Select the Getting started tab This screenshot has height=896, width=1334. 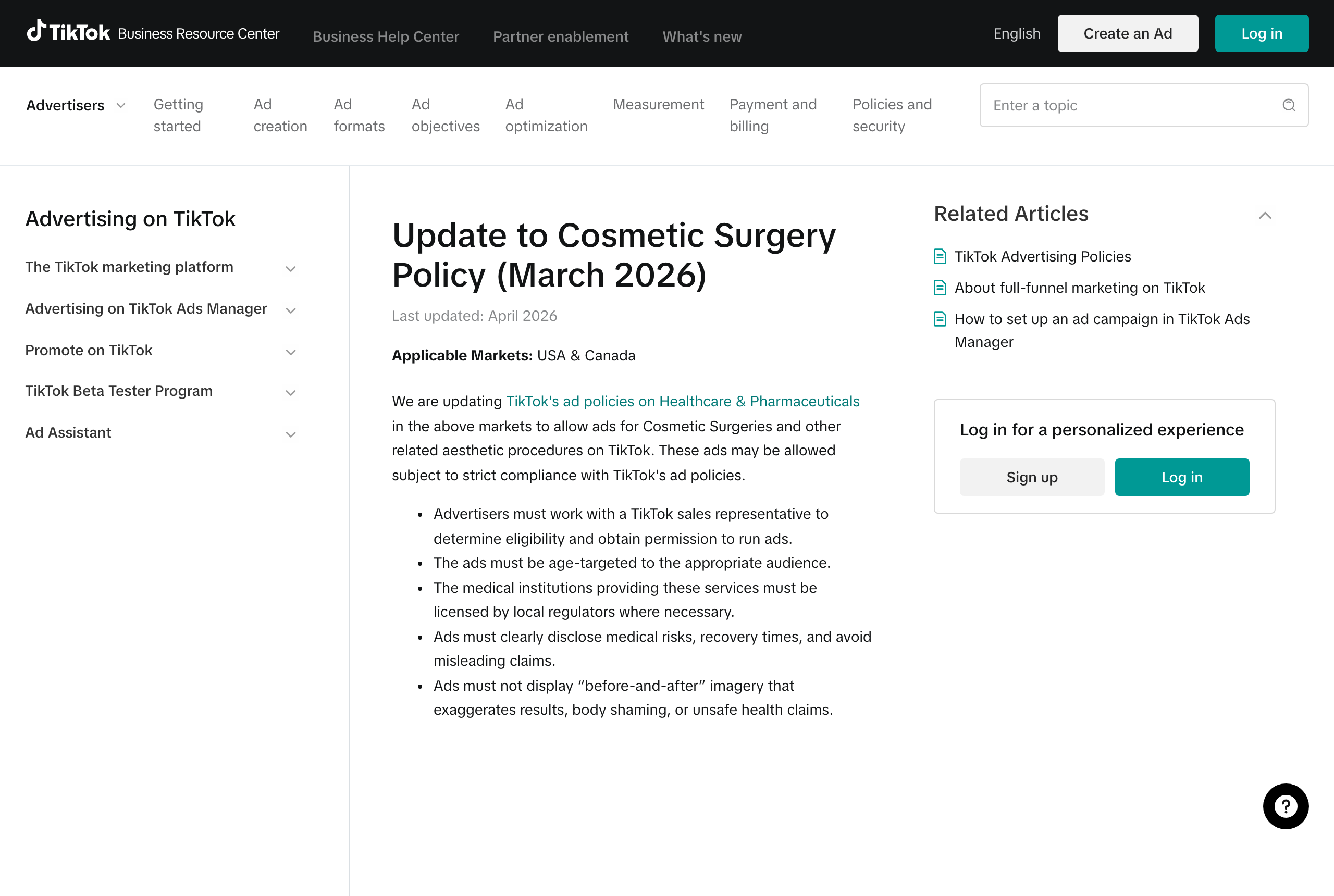point(178,116)
